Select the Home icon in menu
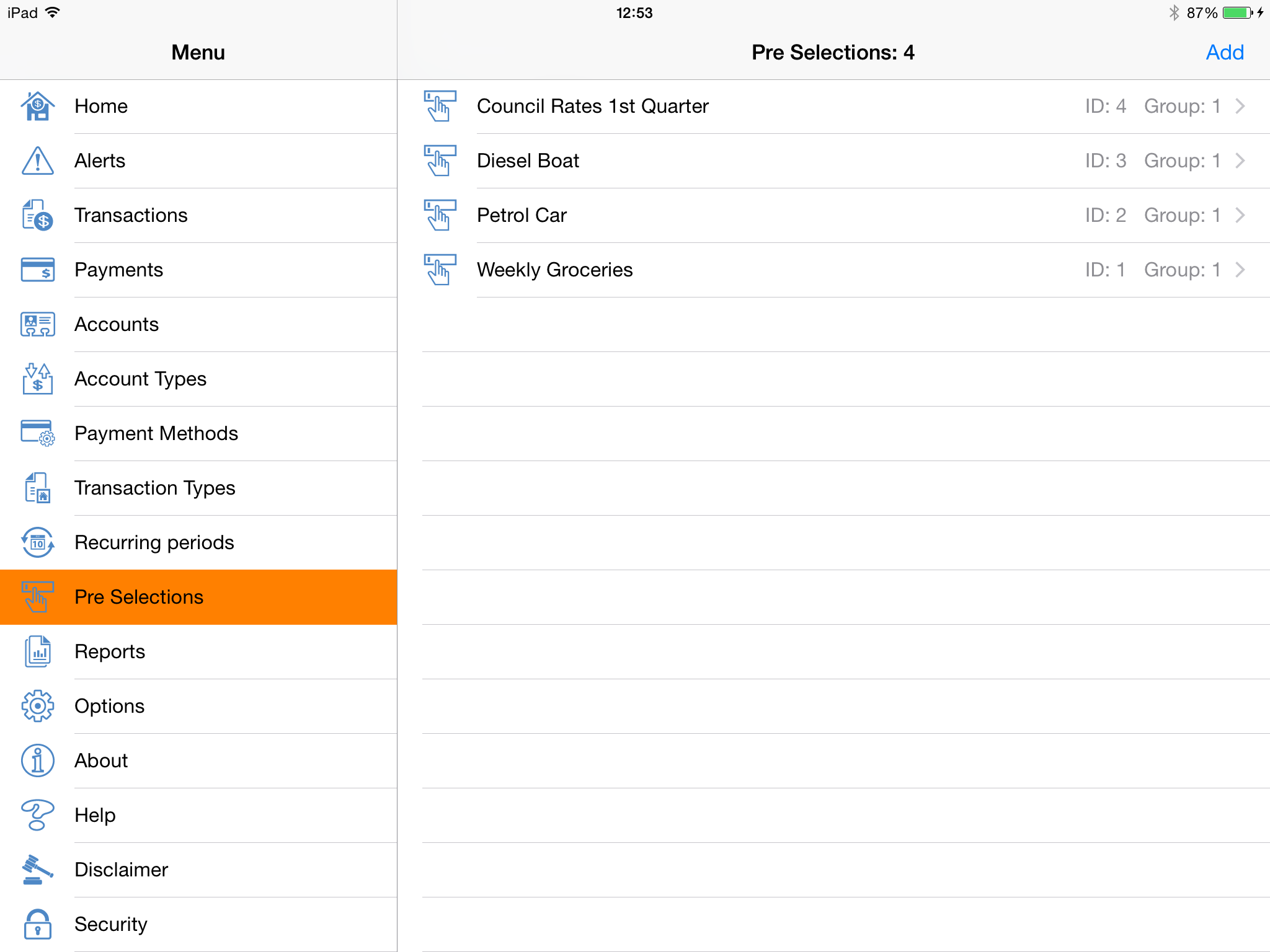 click(x=37, y=105)
